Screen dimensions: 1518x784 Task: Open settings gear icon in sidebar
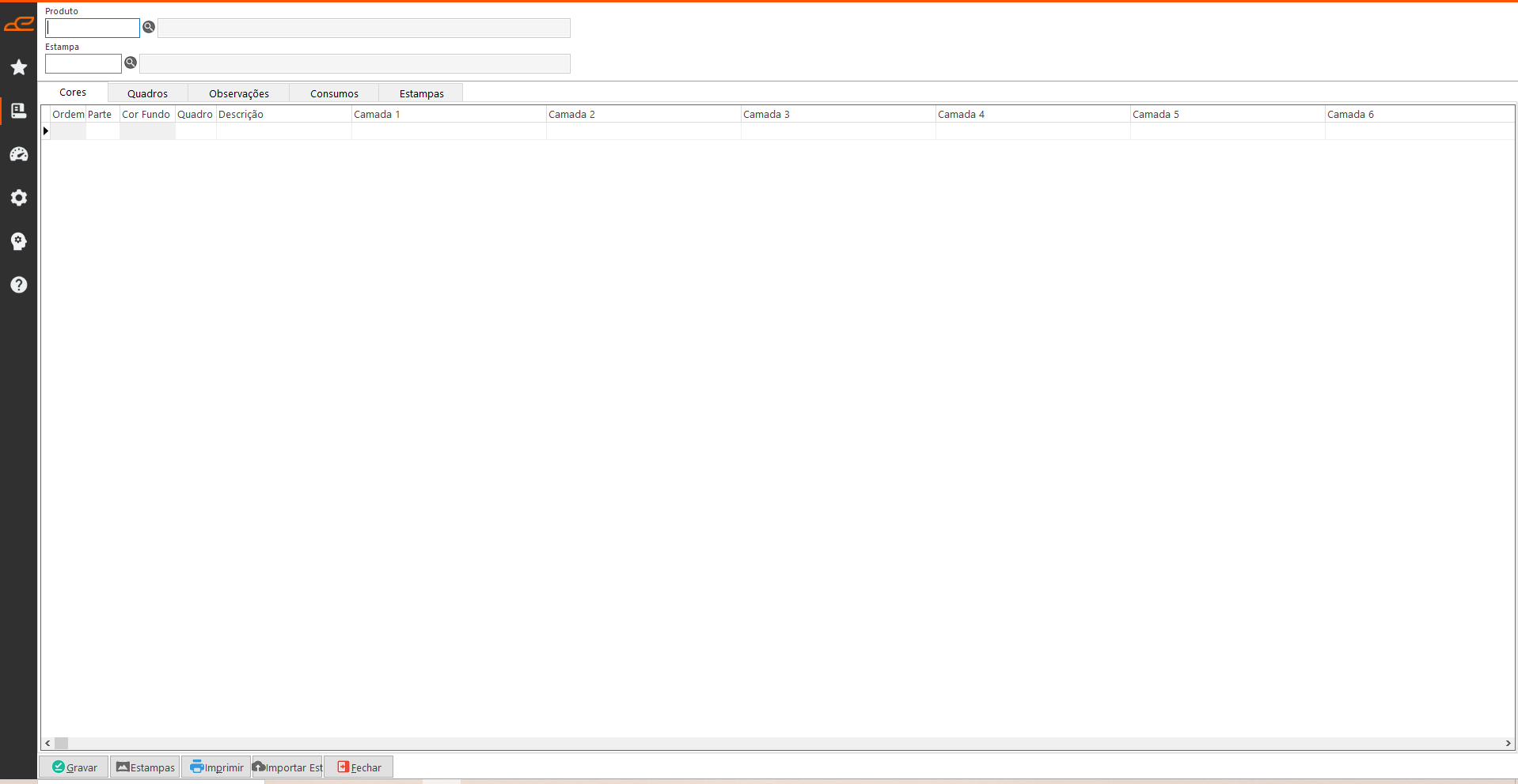19,198
